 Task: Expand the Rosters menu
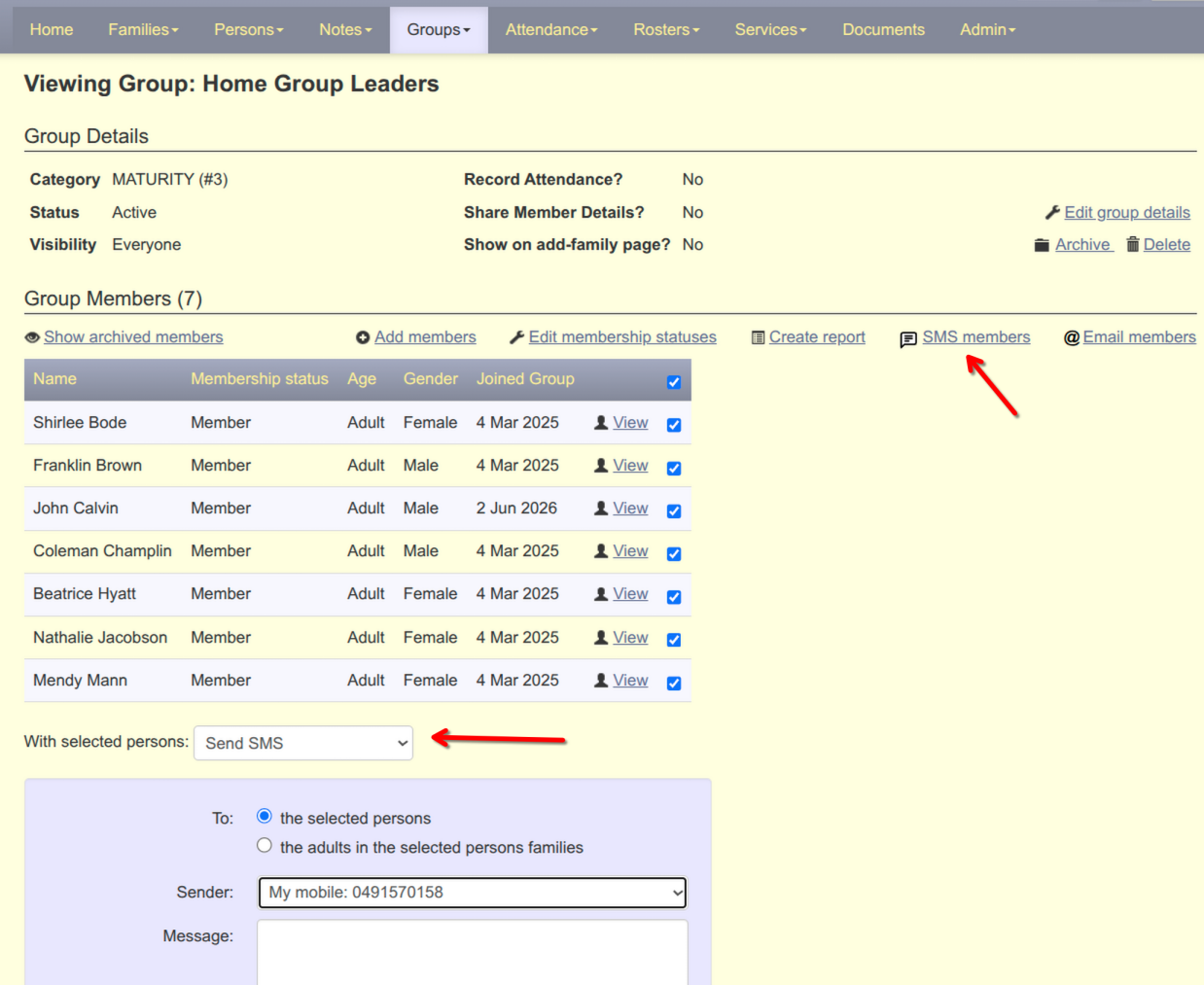click(x=666, y=30)
